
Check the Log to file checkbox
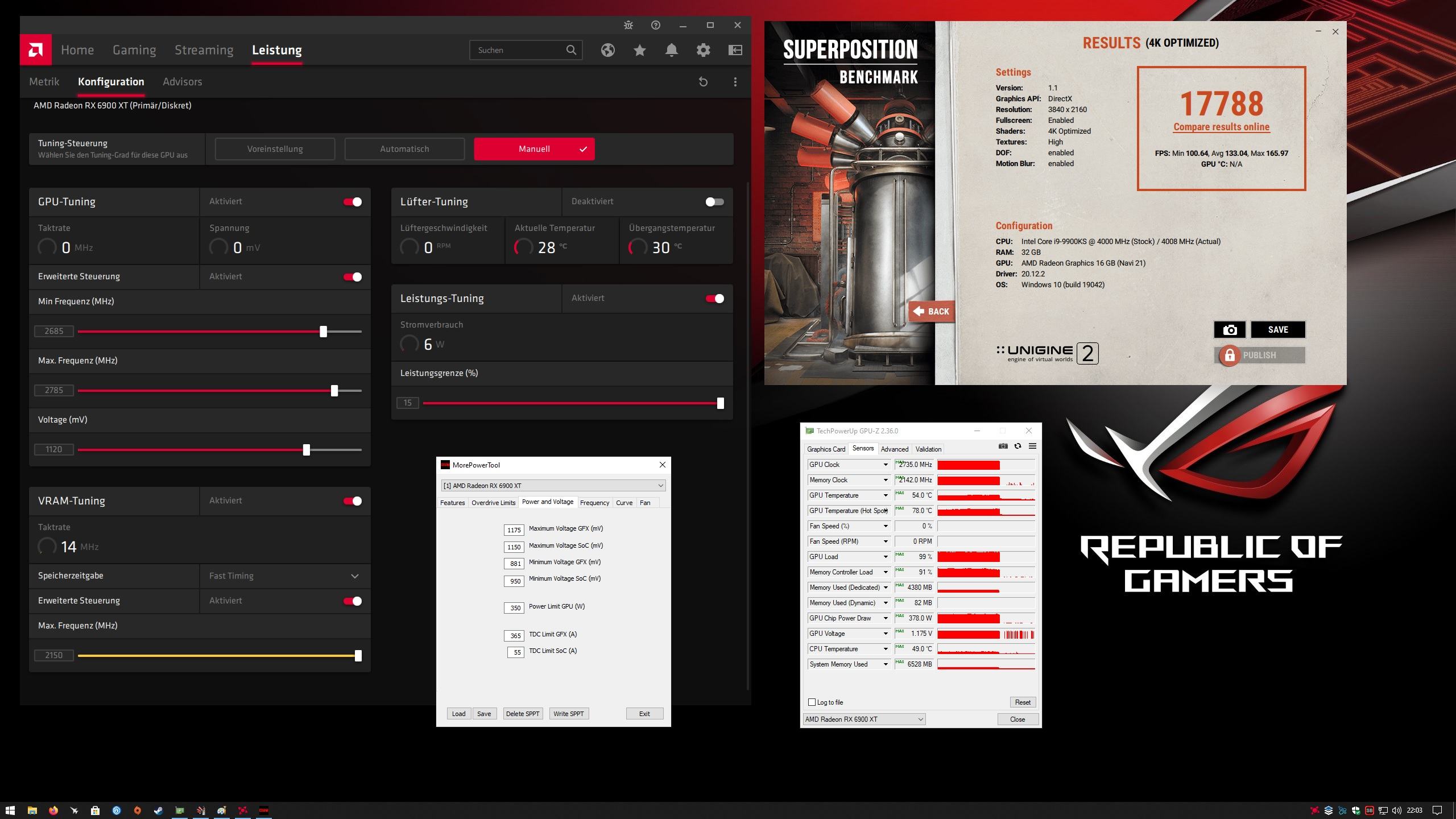pos(812,702)
